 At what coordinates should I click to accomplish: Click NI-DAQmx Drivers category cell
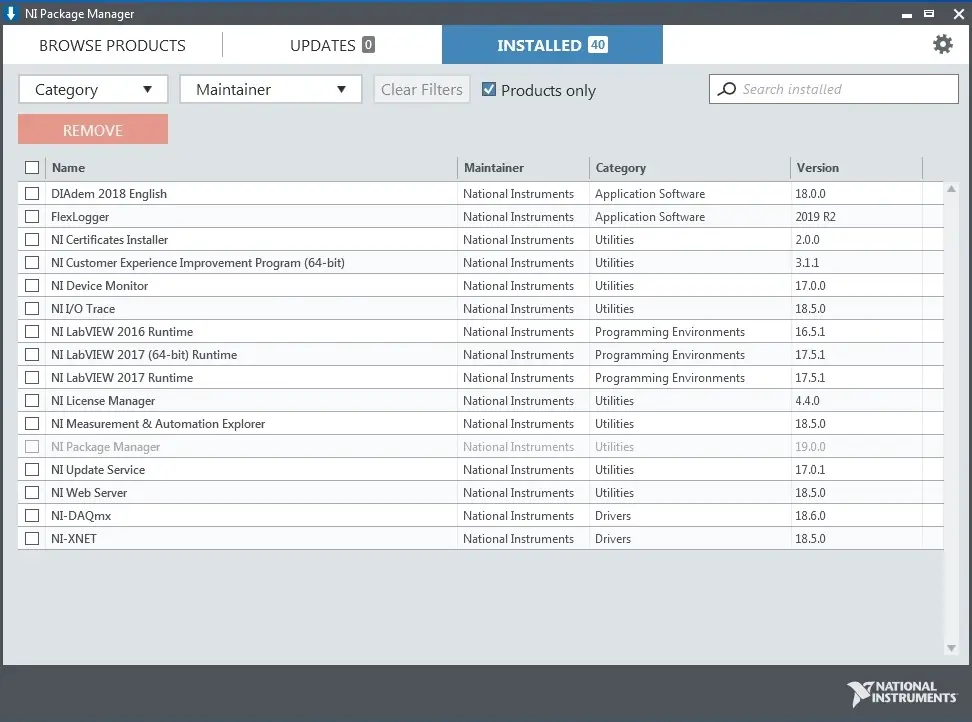pyautogui.click(x=612, y=516)
